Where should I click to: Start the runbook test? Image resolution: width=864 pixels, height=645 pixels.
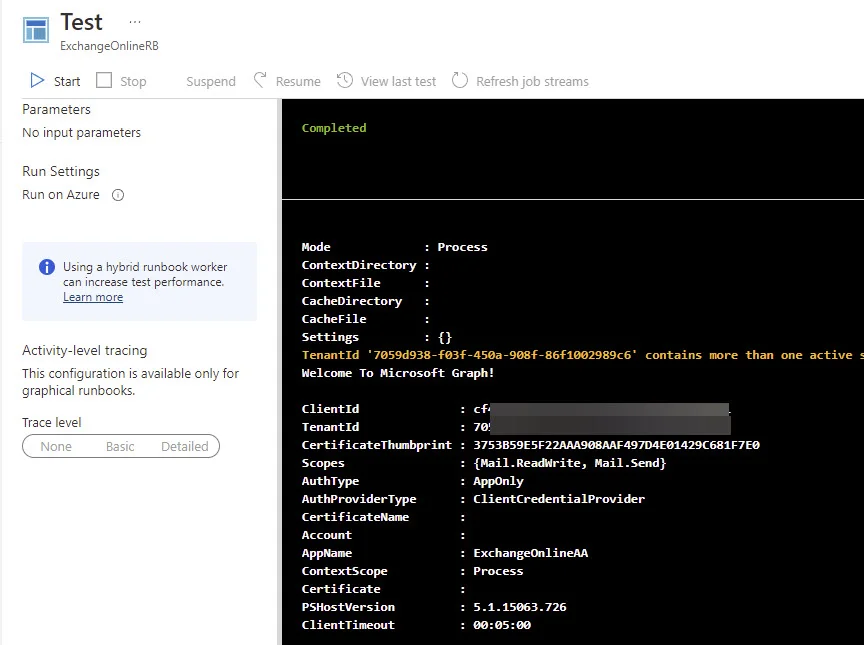[x=67, y=82]
